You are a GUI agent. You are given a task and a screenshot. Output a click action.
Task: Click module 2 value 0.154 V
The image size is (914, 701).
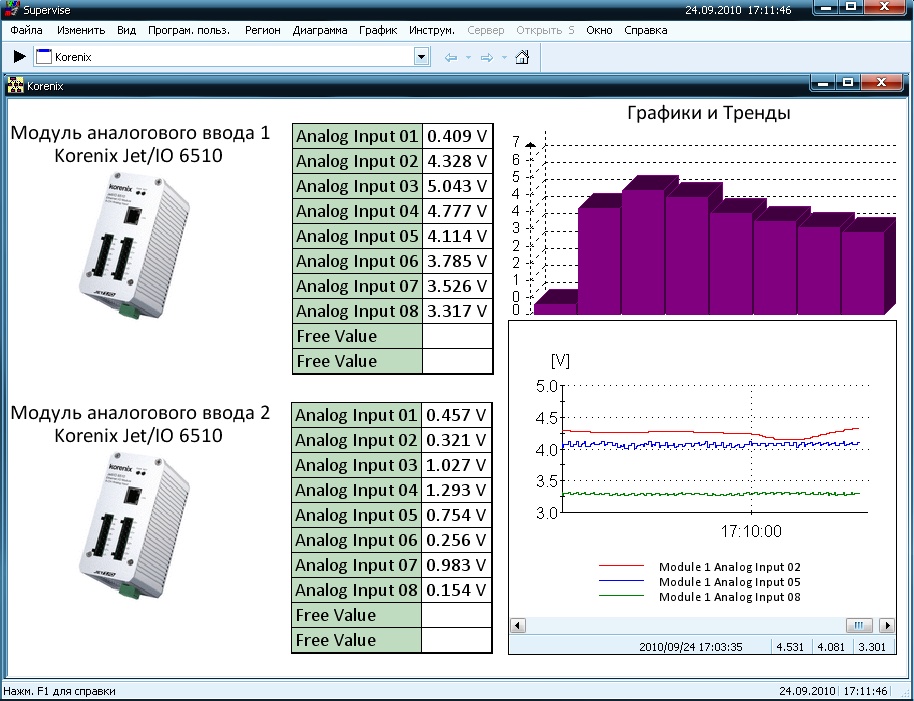point(456,591)
